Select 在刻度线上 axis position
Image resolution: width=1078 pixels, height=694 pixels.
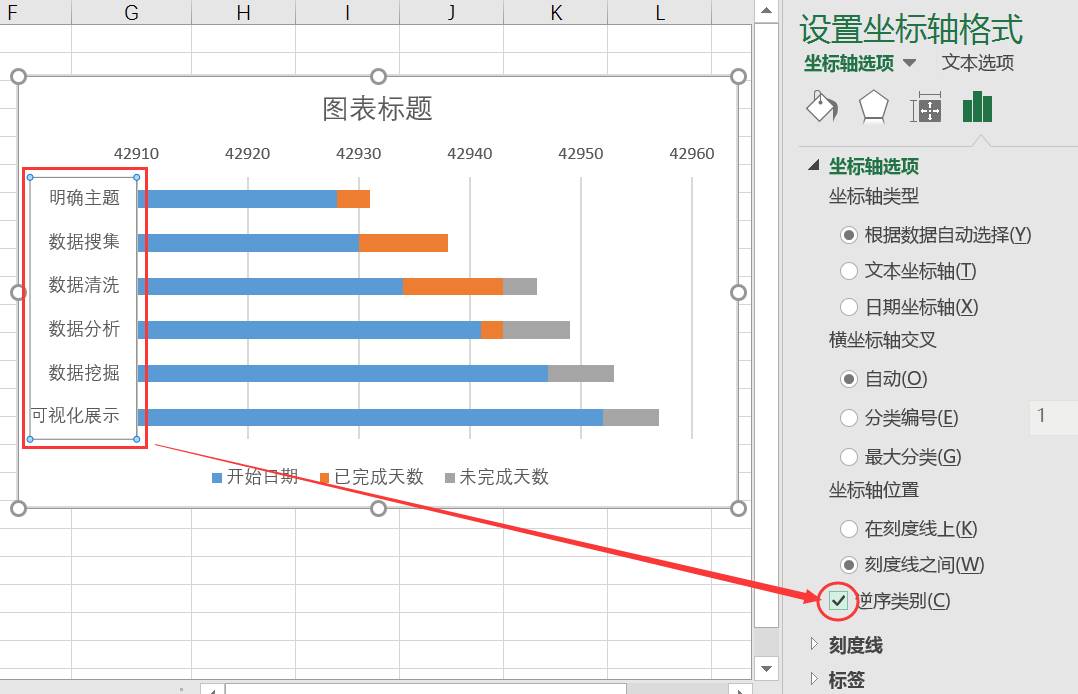click(849, 529)
